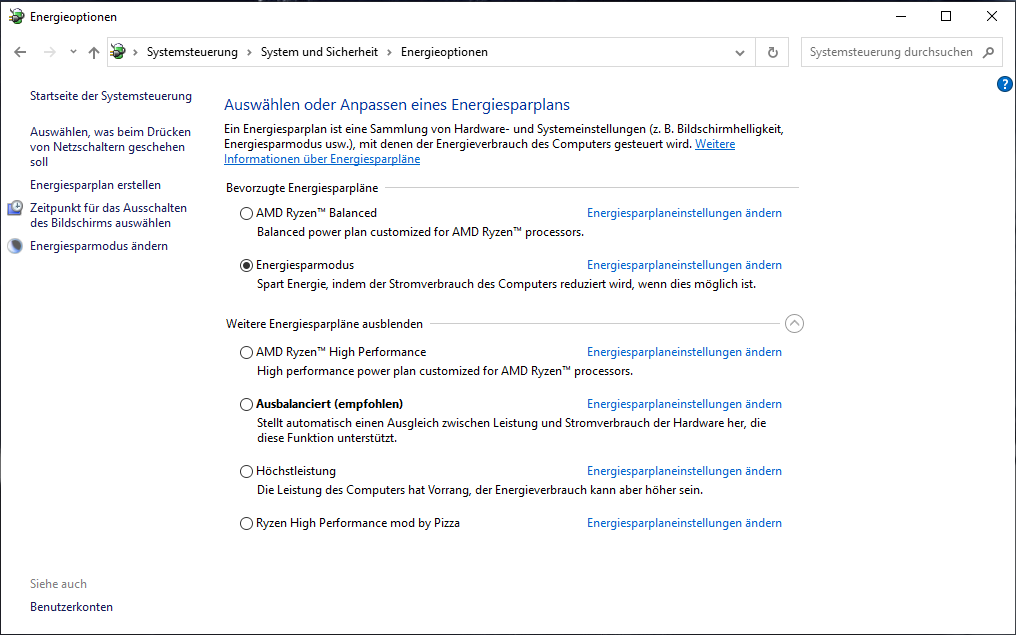This screenshot has width=1016, height=635.
Task: Click the address bar control panel icon
Action: coord(118,52)
